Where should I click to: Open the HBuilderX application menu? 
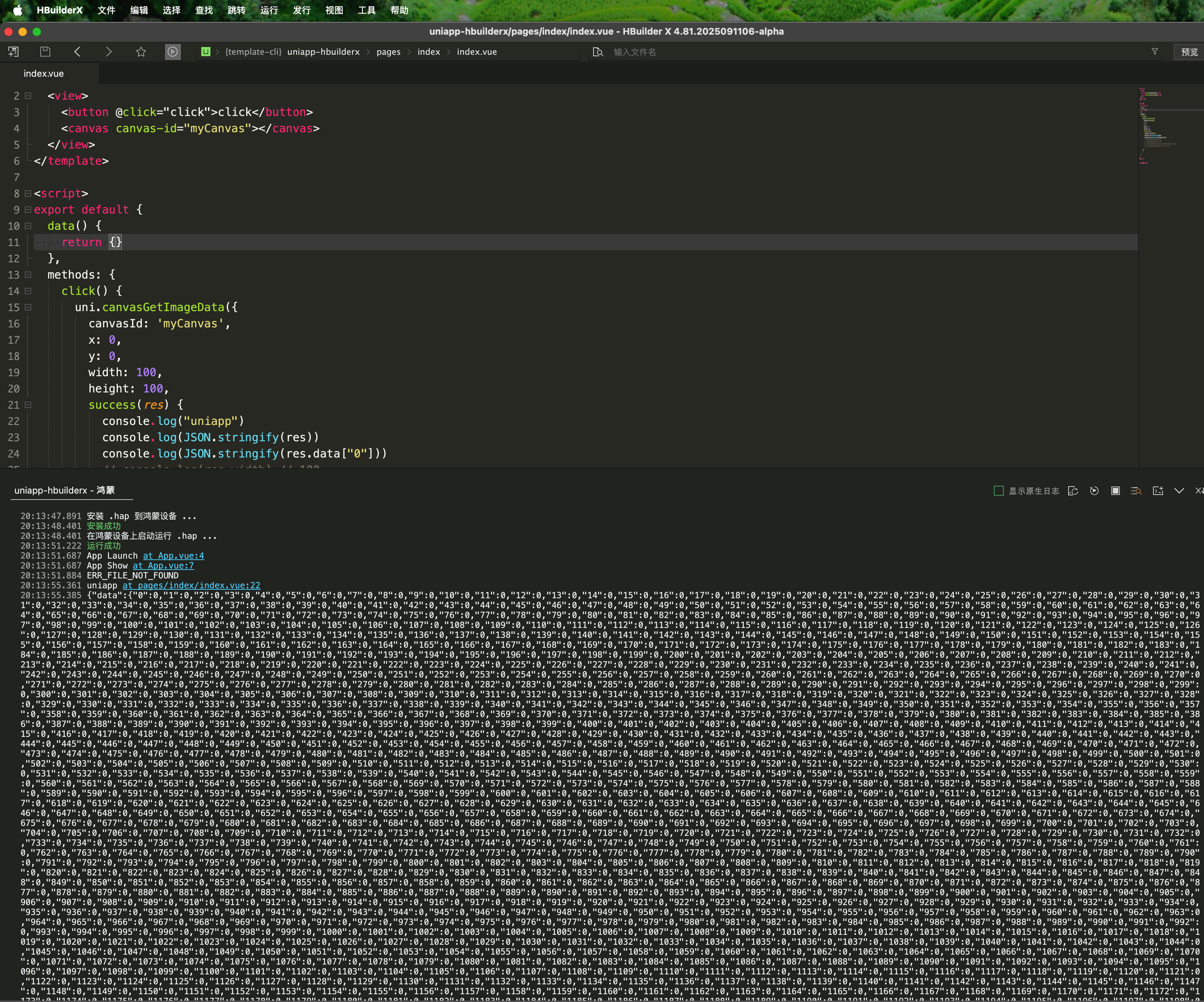tap(60, 10)
